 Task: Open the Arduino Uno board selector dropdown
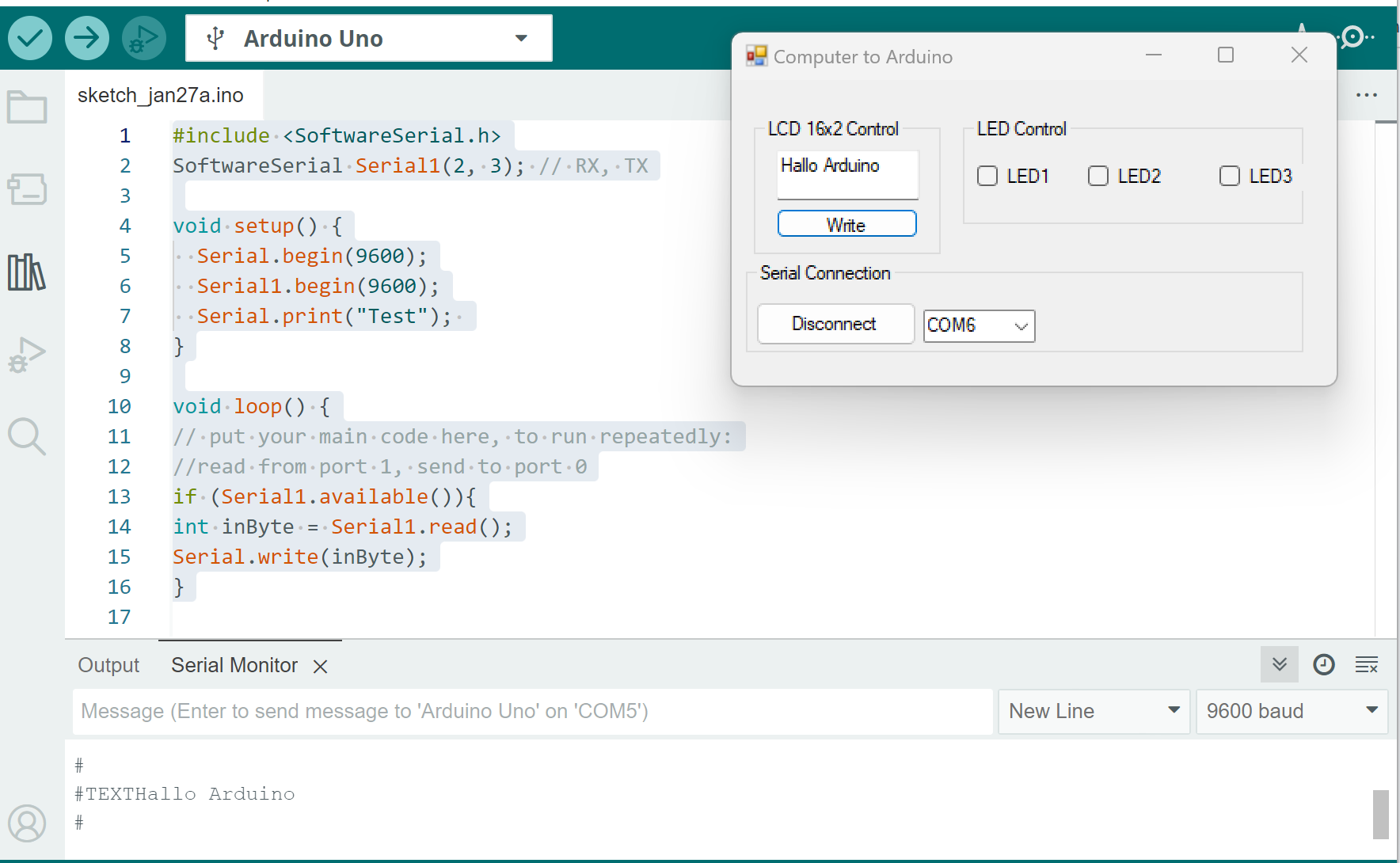(x=369, y=38)
